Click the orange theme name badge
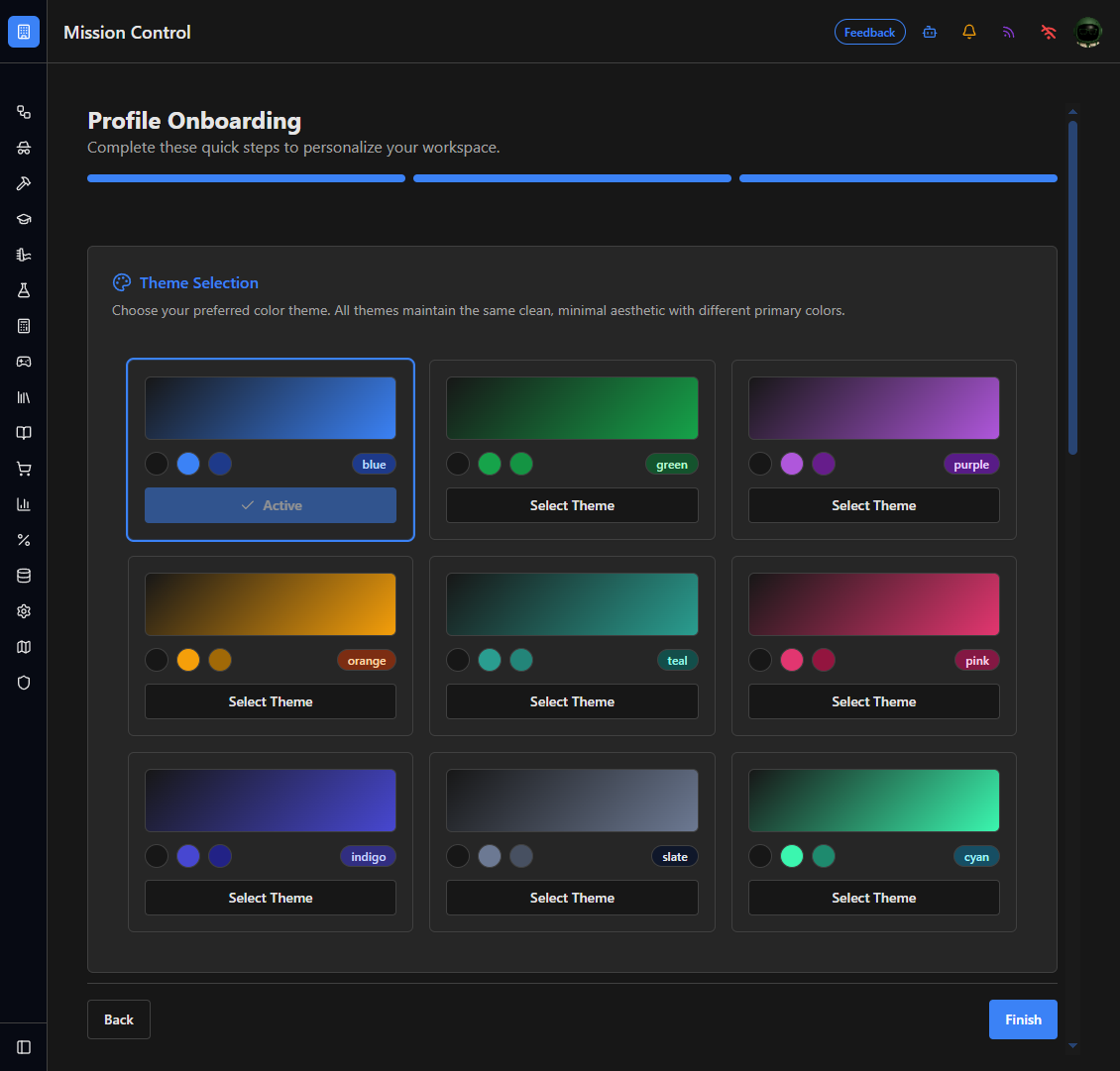The image size is (1120, 1071). coord(367,661)
